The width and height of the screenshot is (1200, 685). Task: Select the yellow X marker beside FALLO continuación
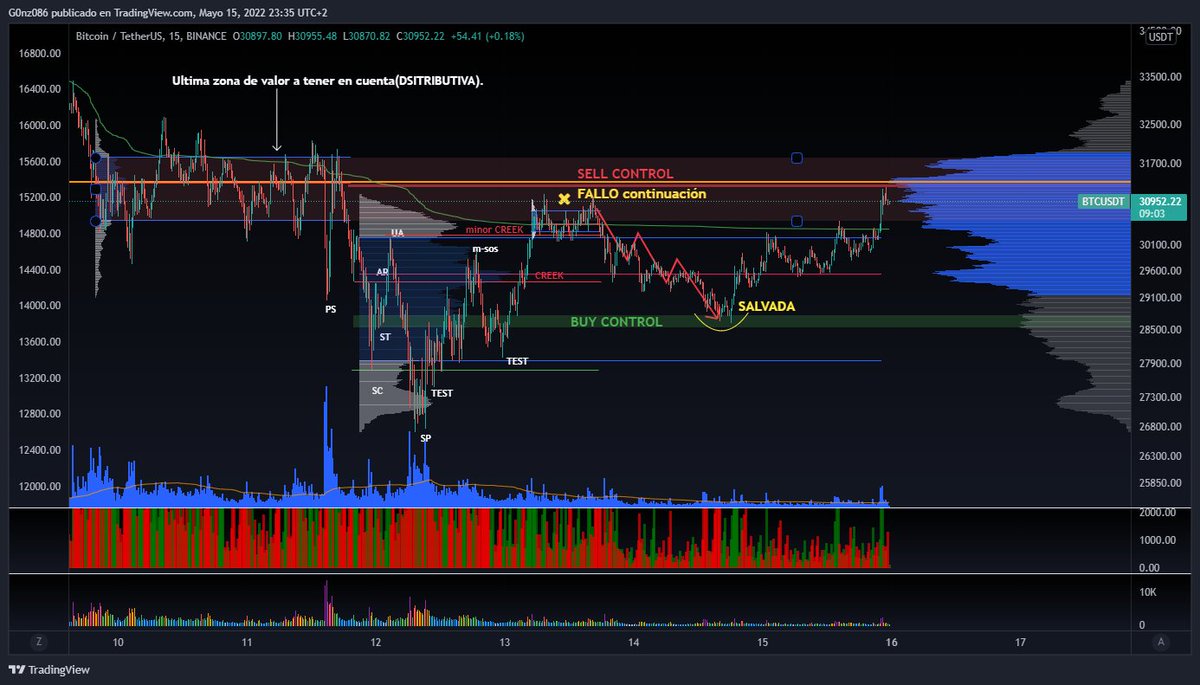click(564, 199)
